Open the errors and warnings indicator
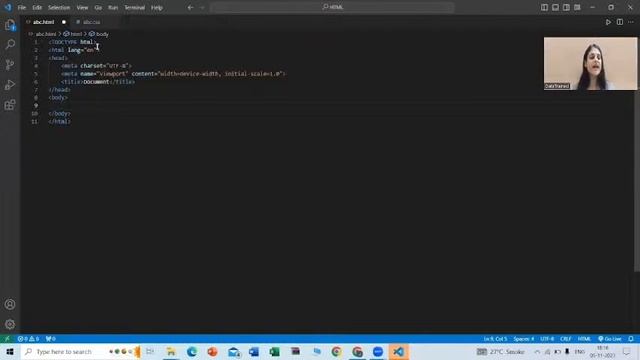 click(x=28, y=339)
